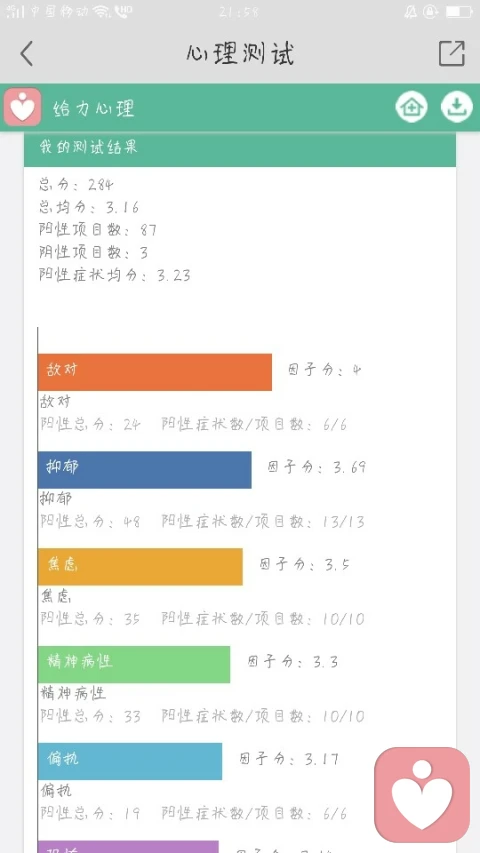This screenshot has height=853, width=480.
Task: Tap the 给力心理 title text
Action: coord(94,109)
